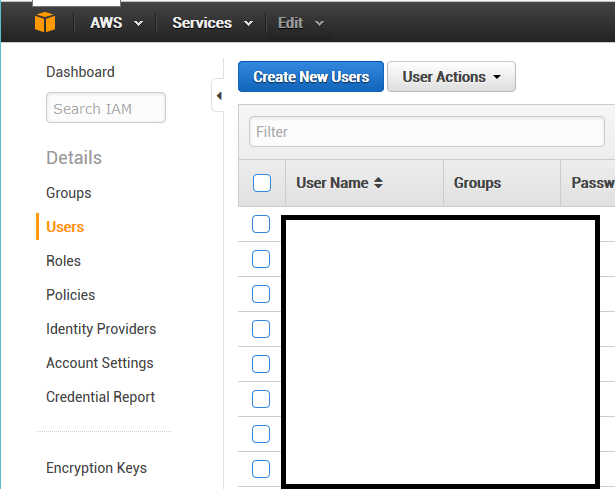This screenshot has width=615, height=489.
Task: Click the Search IAM field
Action: (106, 109)
